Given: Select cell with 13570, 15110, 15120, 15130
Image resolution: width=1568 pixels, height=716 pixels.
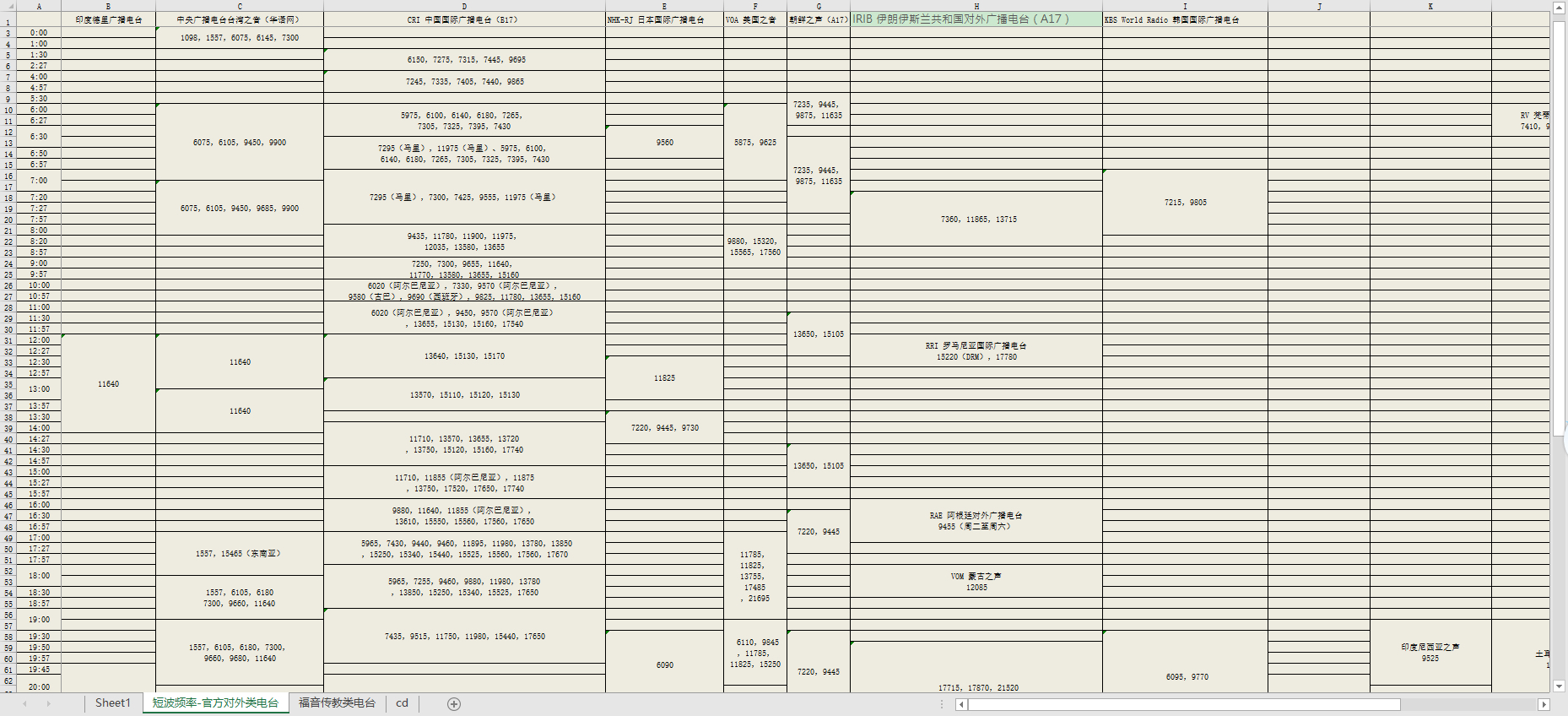Looking at the screenshot, I should pos(464,395).
